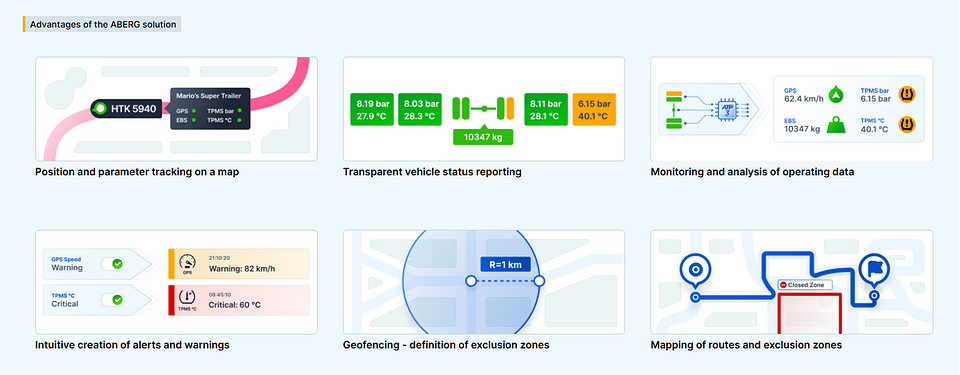Click the R=1 km radius label
The height and width of the screenshot is (375, 960).
click(506, 265)
